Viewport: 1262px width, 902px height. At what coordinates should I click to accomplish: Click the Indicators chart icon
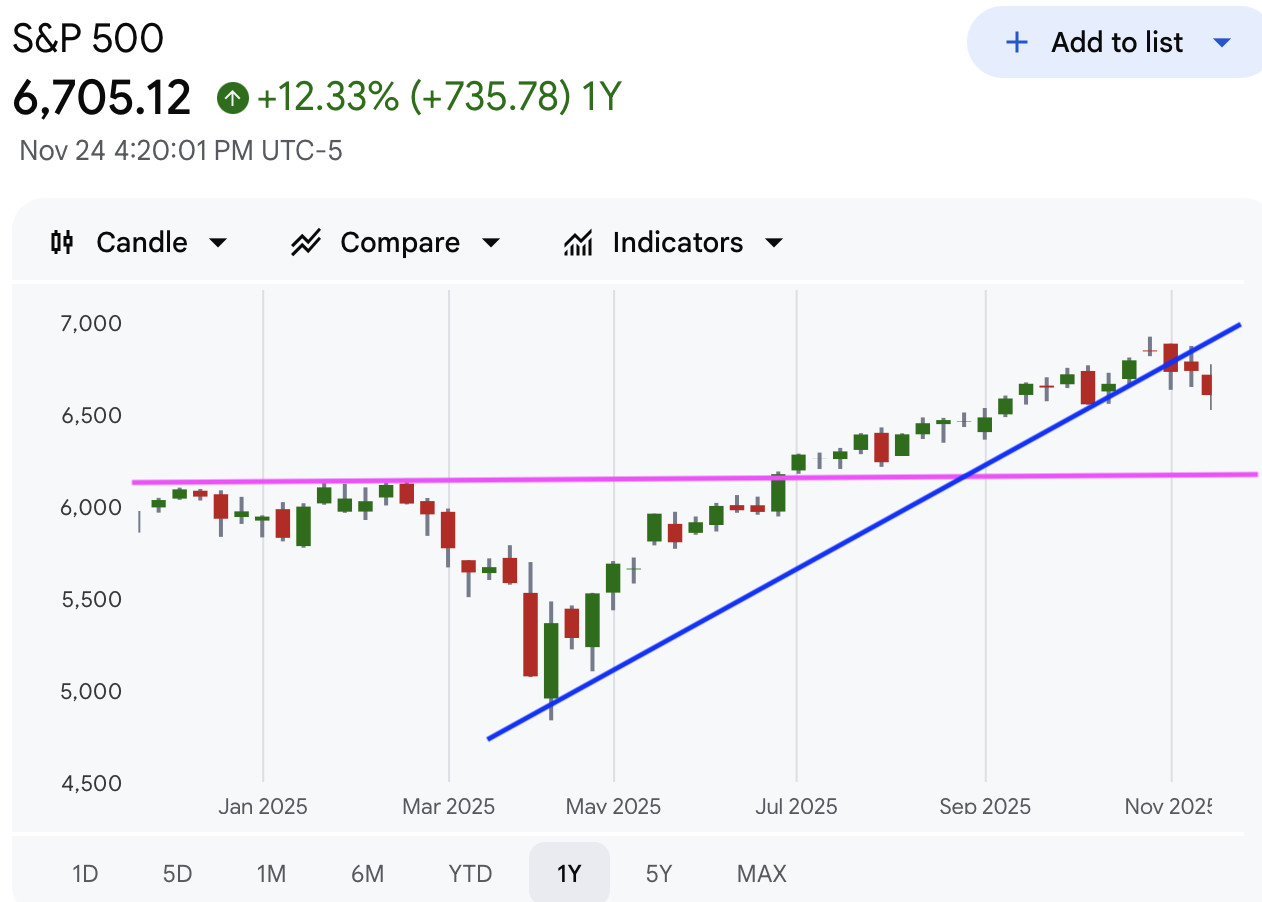click(578, 243)
